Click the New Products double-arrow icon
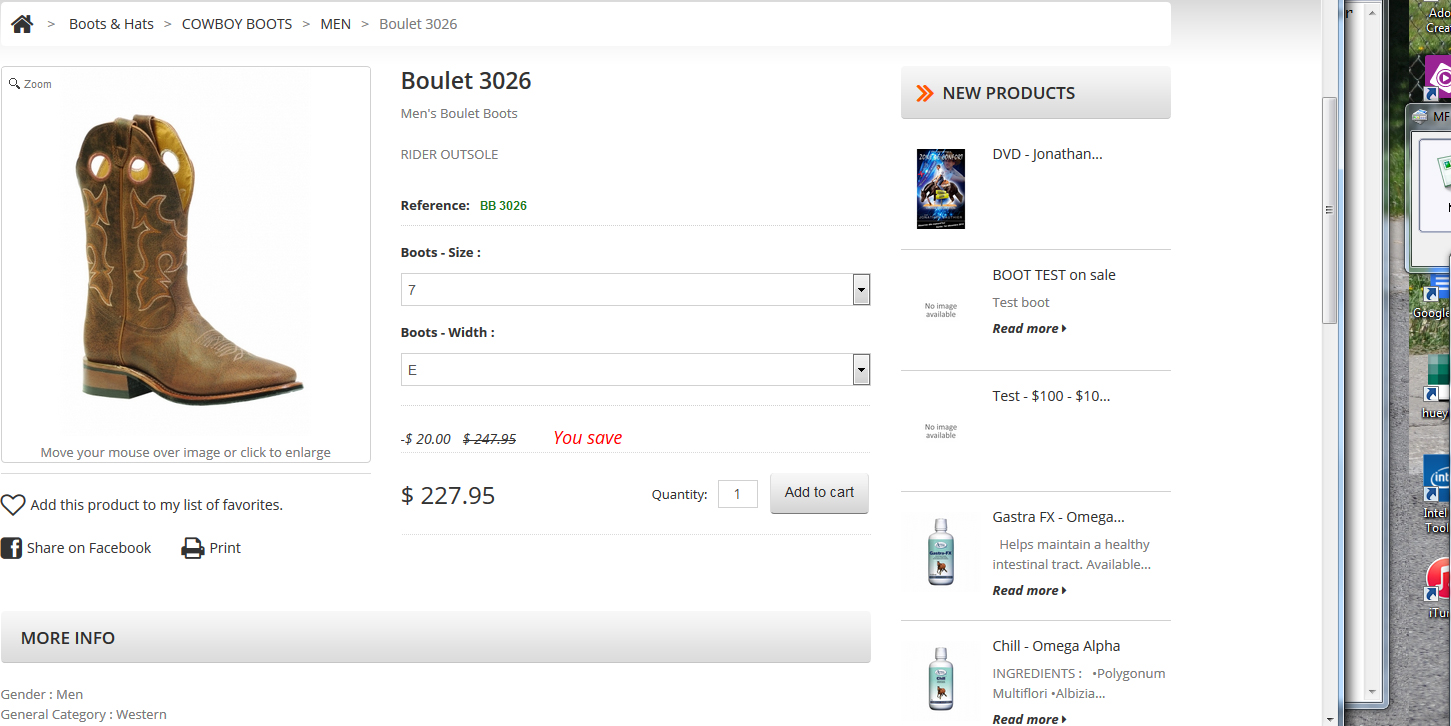This screenshot has width=1451, height=726. point(925,93)
